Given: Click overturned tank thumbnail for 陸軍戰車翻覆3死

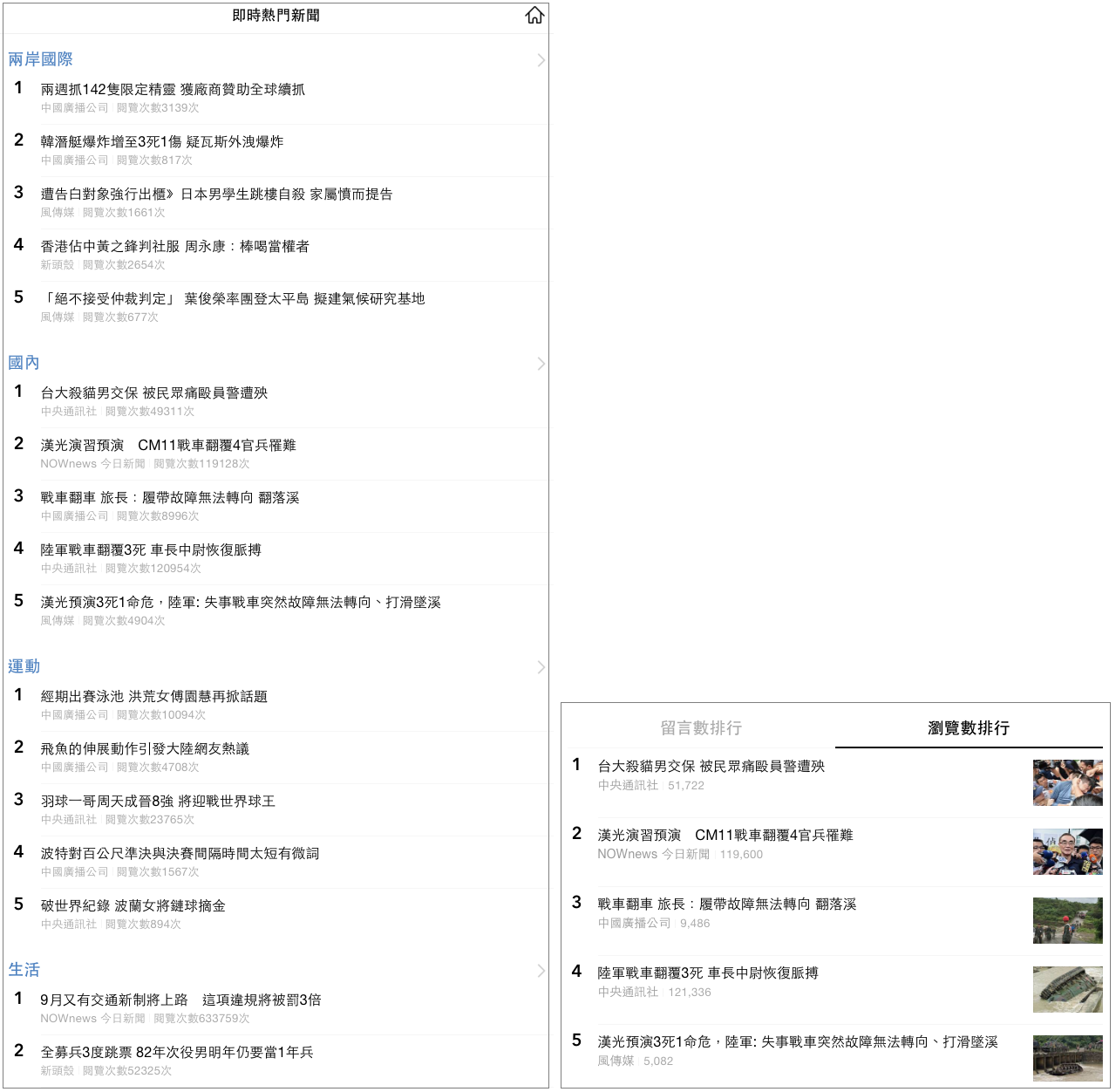Looking at the screenshot, I should (x=1067, y=989).
